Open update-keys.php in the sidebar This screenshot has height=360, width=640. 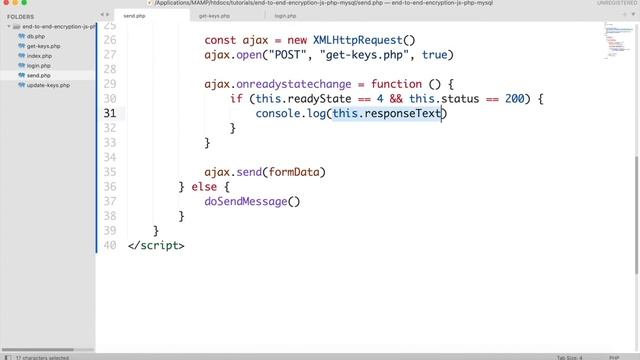tap(48, 85)
